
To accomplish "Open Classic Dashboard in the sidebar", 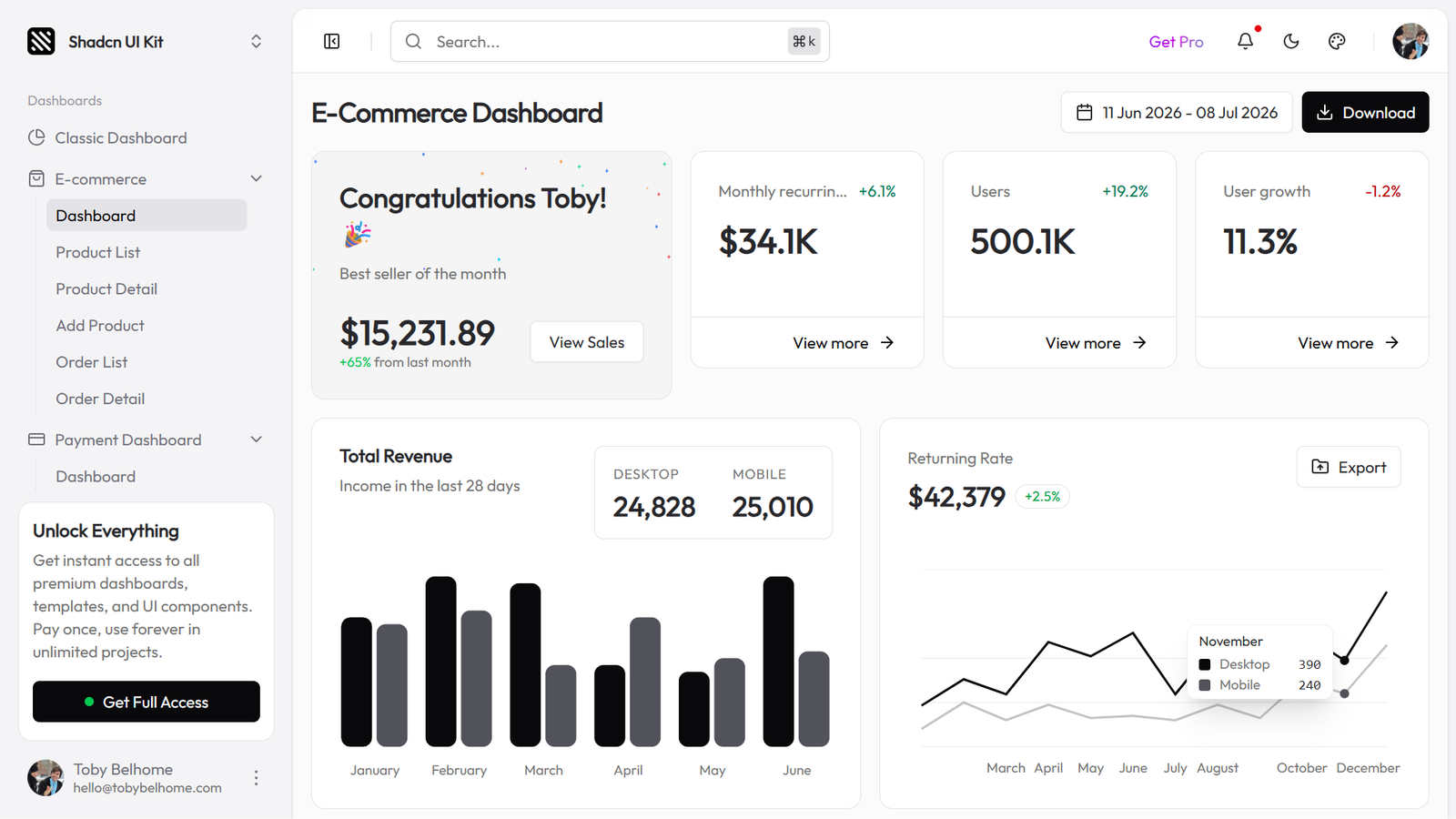I will point(136,137).
